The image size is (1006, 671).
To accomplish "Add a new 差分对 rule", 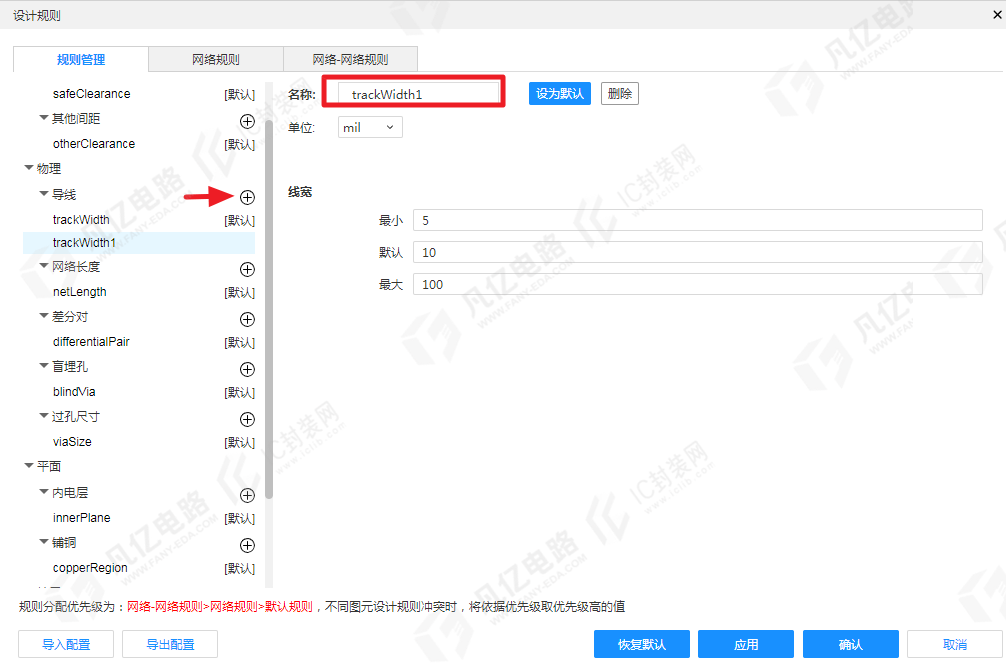I will [247, 319].
